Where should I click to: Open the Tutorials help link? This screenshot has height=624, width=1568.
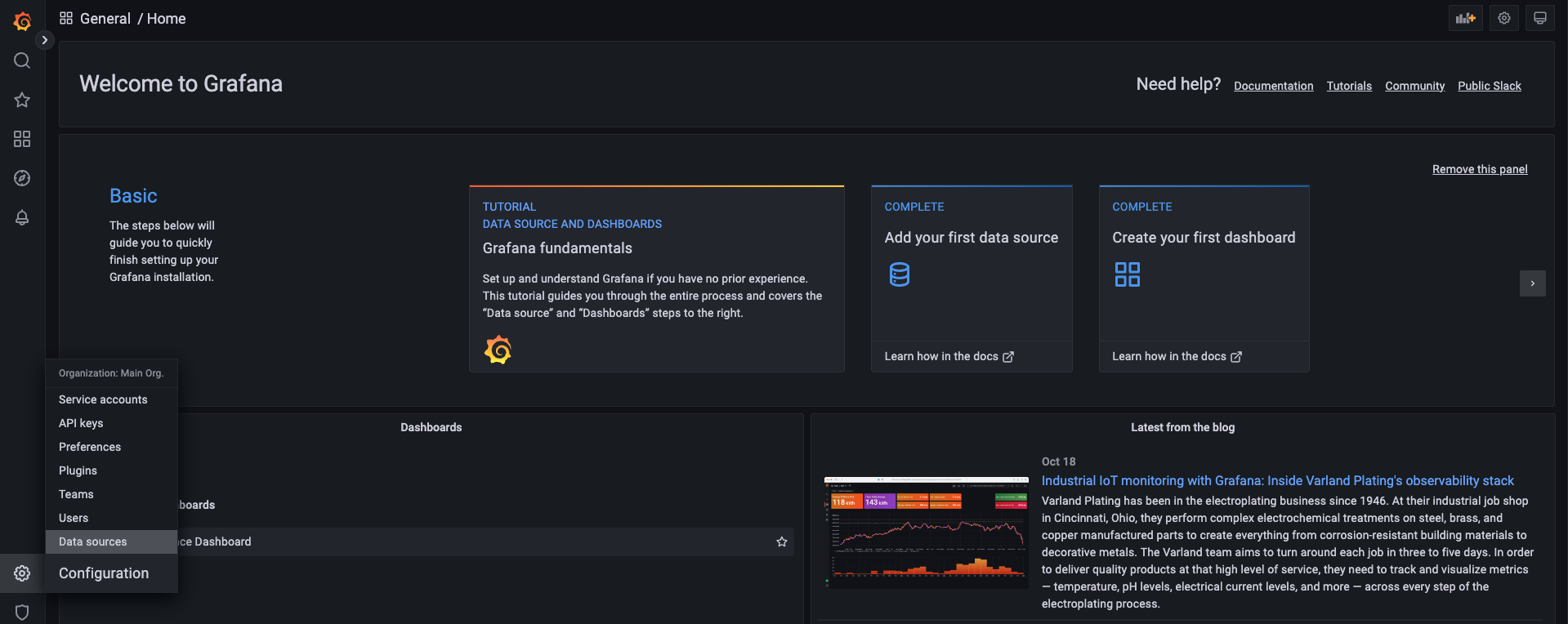1349,86
